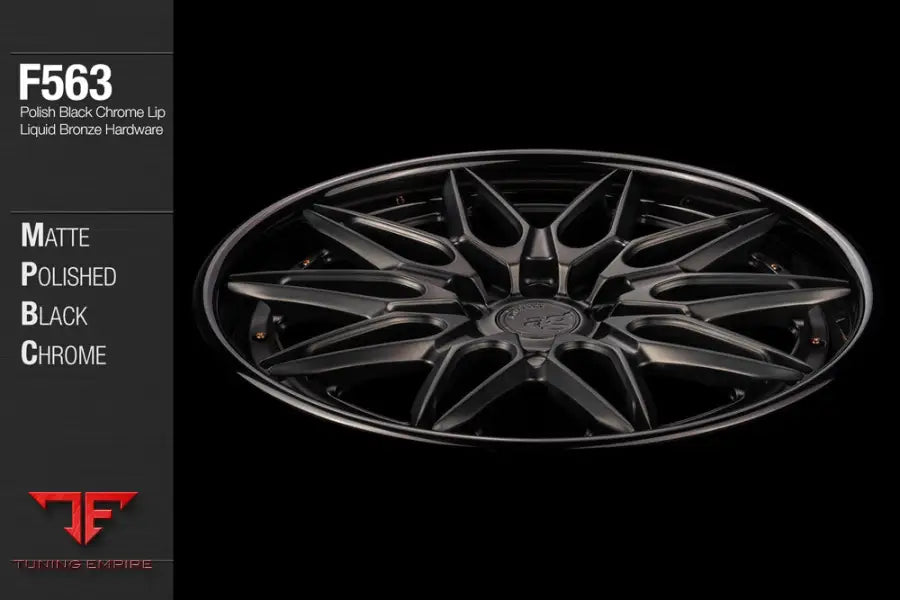This screenshot has width=900, height=600.
Task: Click the large letter M in Matte
Action: pyautogui.click(x=31, y=236)
